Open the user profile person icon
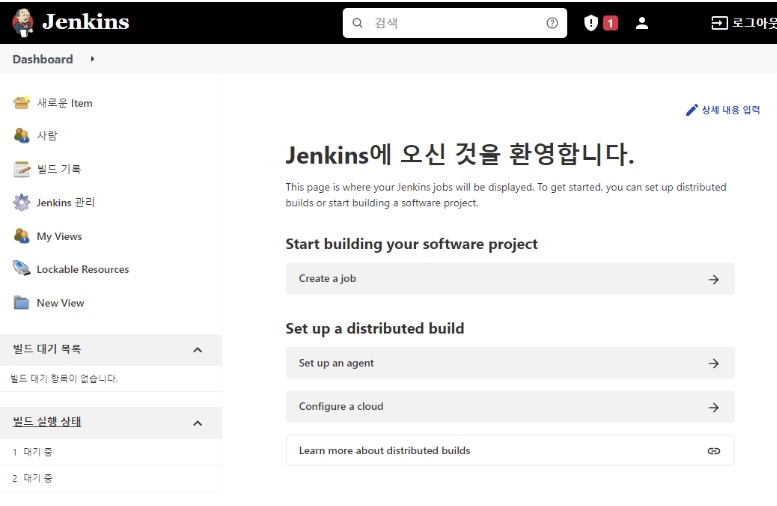 642,23
